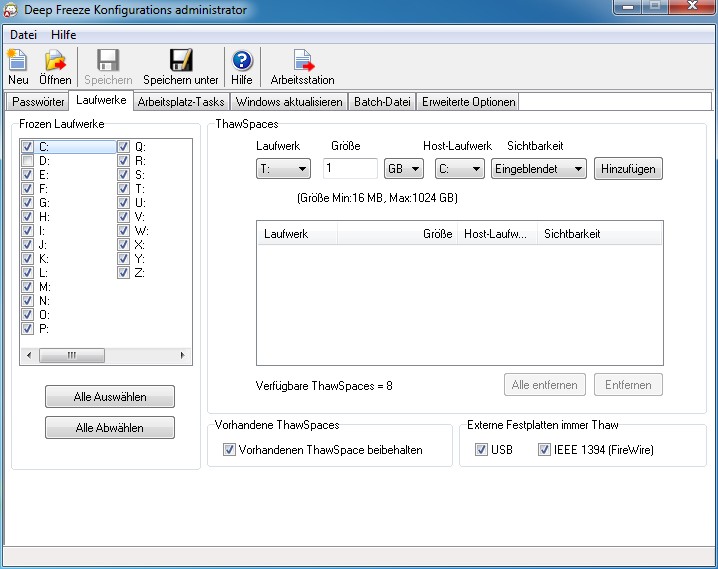Switch to the Batch-Datei tab
The image size is (718, 569).
point(382,102)
